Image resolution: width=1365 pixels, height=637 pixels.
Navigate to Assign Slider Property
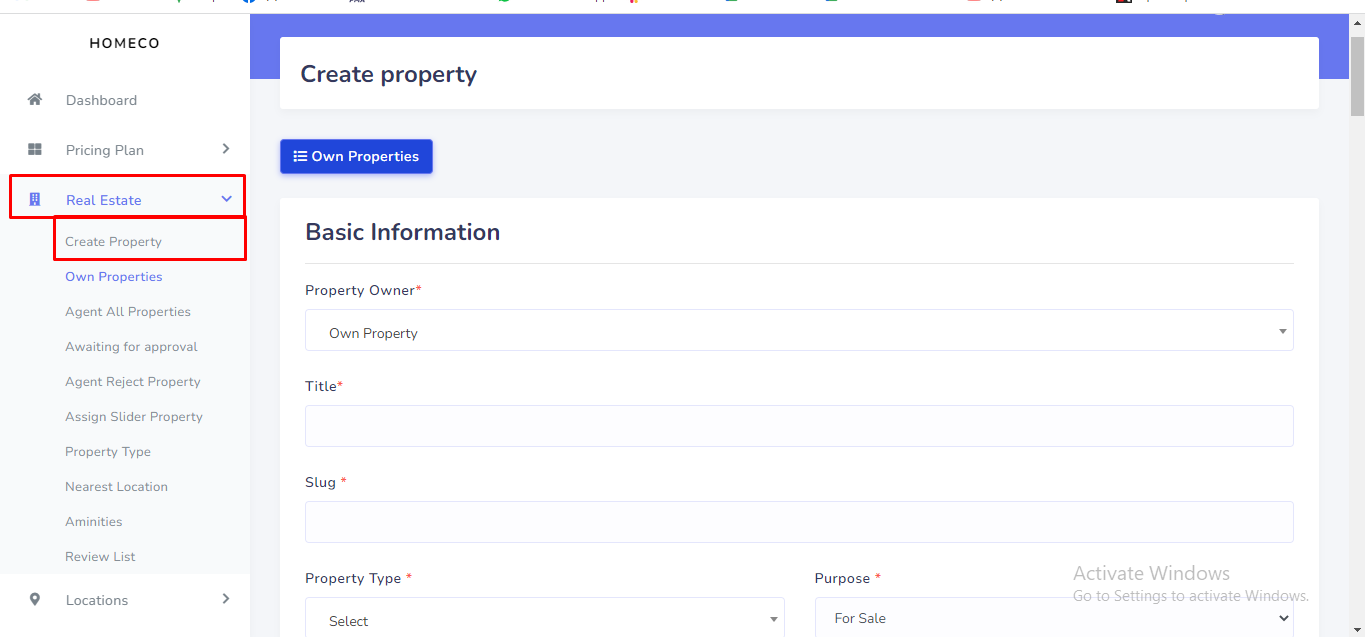[134, 417]
